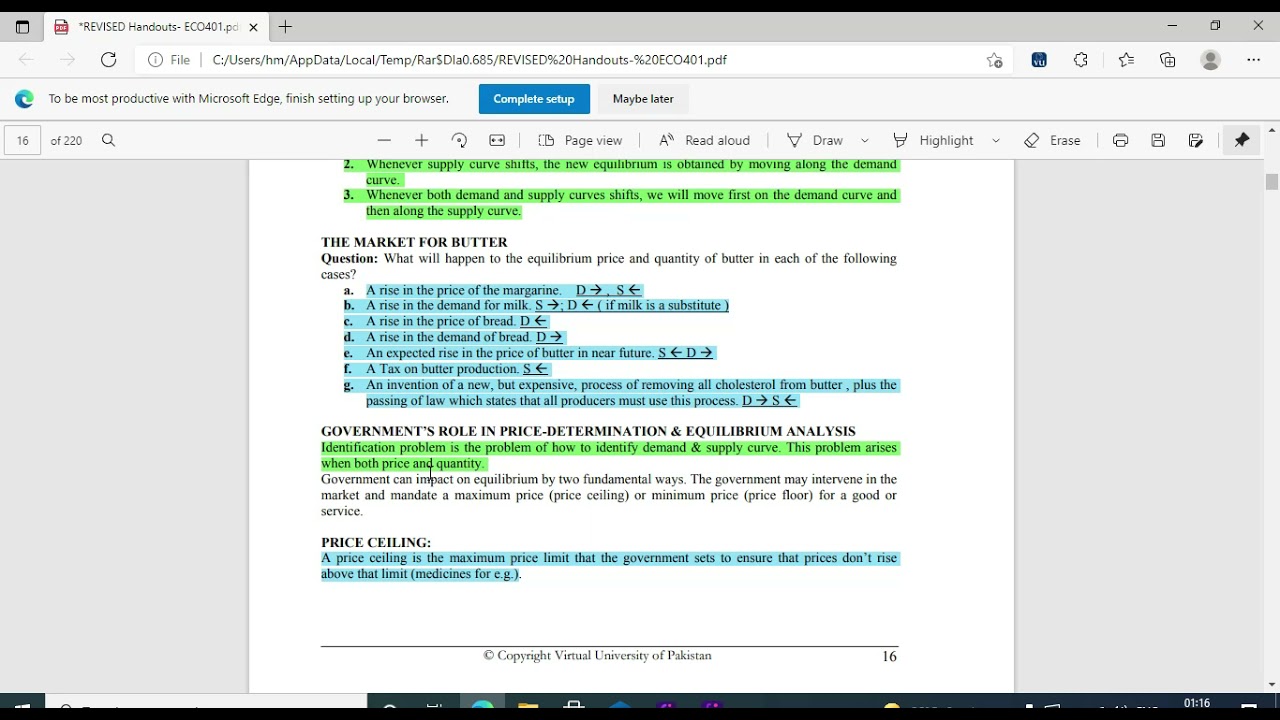Click Complete setup button
The image size is (1280, 720).
[x=534, y=99]
